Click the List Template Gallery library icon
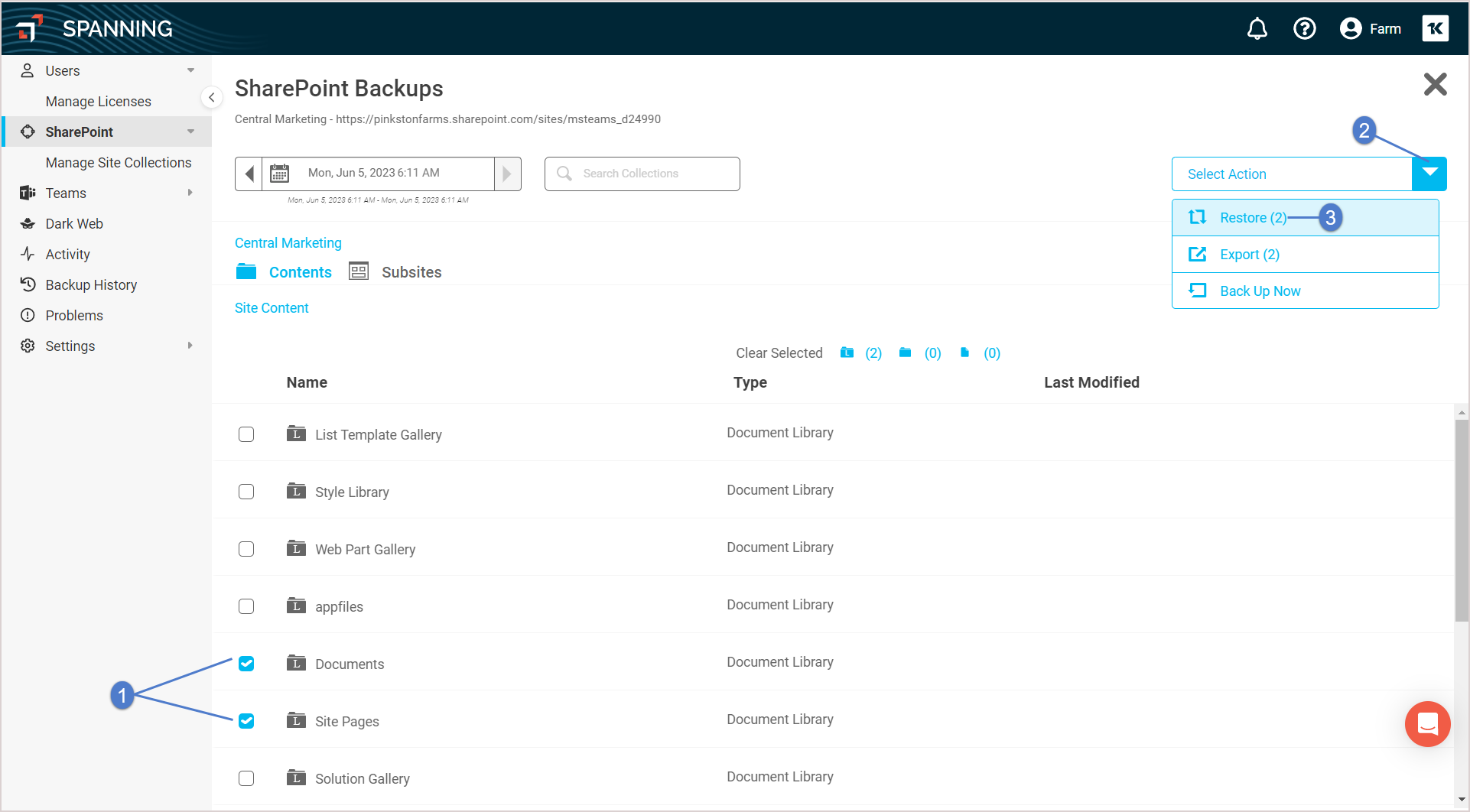Screen dimensions: 1470x812 296,434
